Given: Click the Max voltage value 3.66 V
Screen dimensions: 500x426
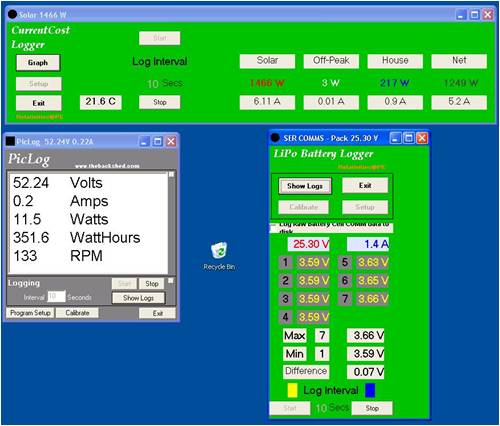Looking at the screenshot, I should (366, 335).
